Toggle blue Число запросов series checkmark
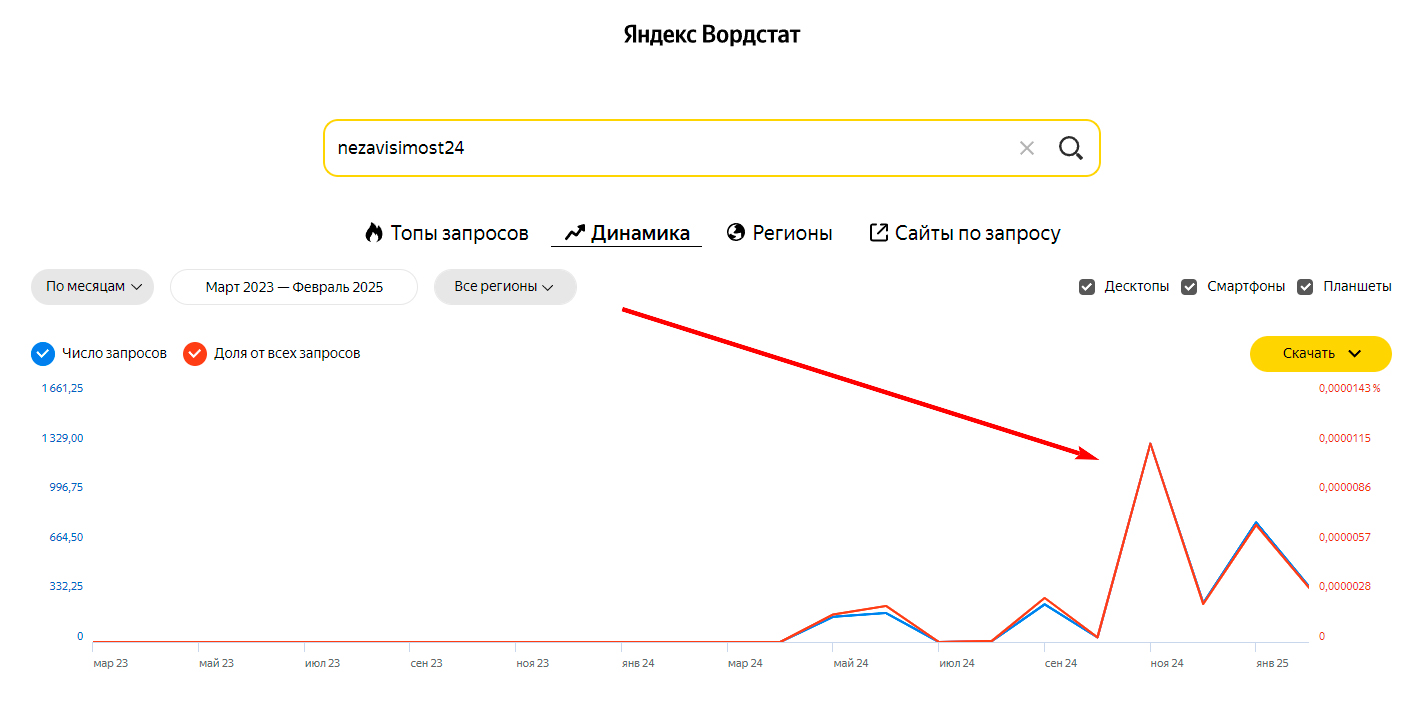1421x702 pixels. click(43, 353)
